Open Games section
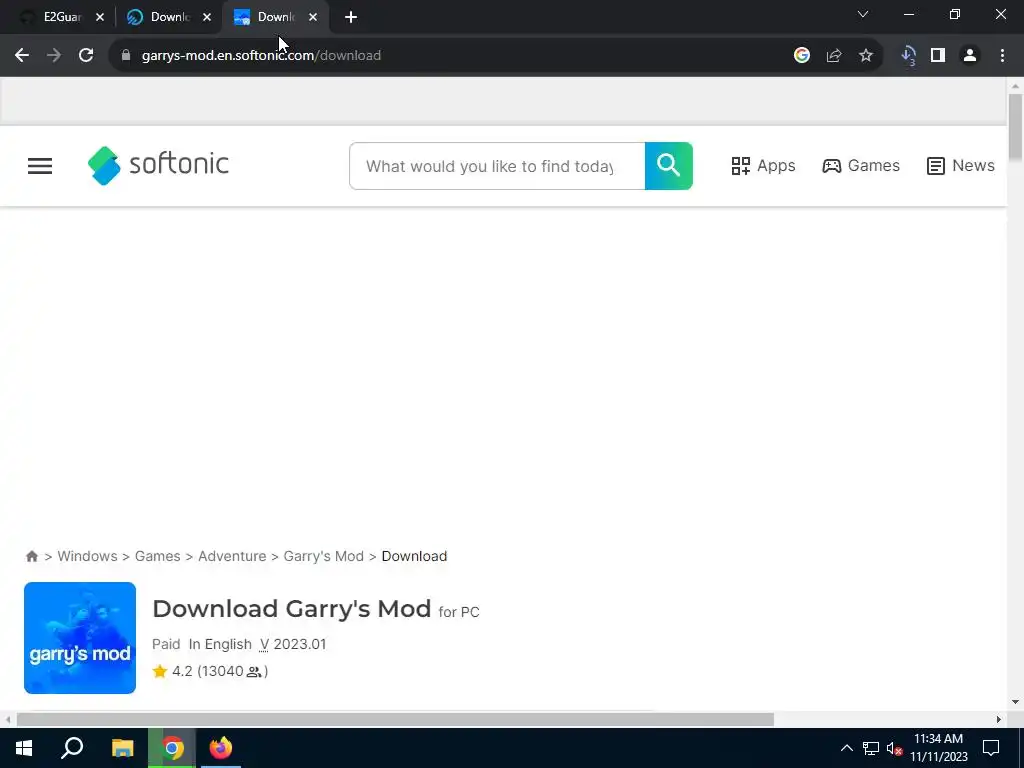Viewport: 1024px width, 768px height. coord(861,166)
